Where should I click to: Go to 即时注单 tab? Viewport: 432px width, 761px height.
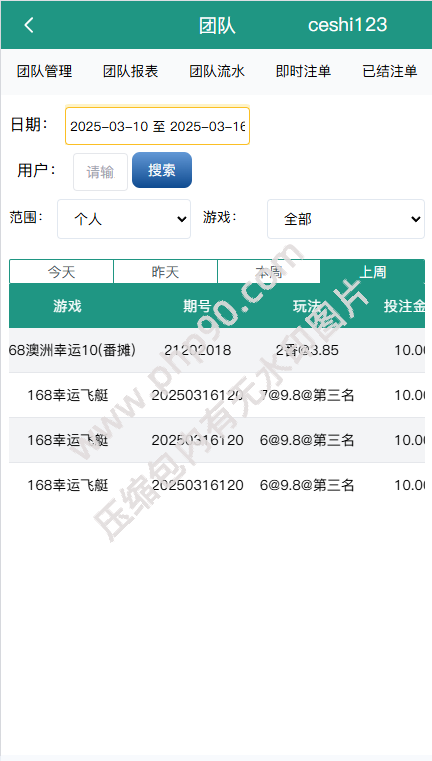(303, 72)
